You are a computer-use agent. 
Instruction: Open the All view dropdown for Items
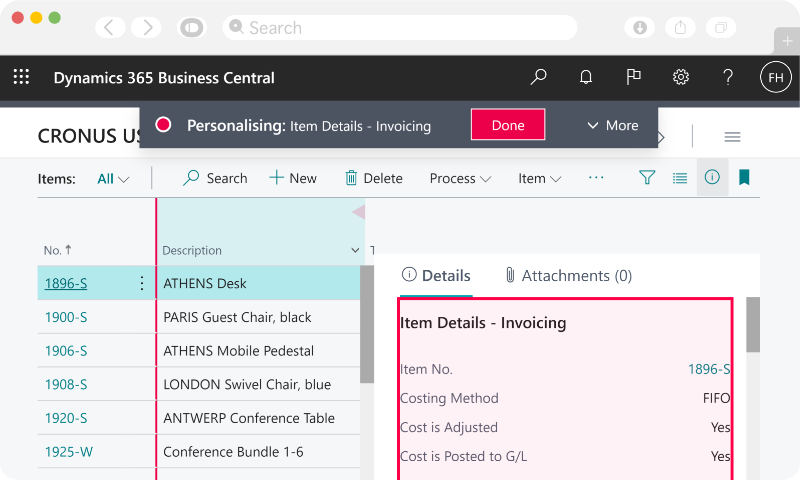(x=113, y=179)
